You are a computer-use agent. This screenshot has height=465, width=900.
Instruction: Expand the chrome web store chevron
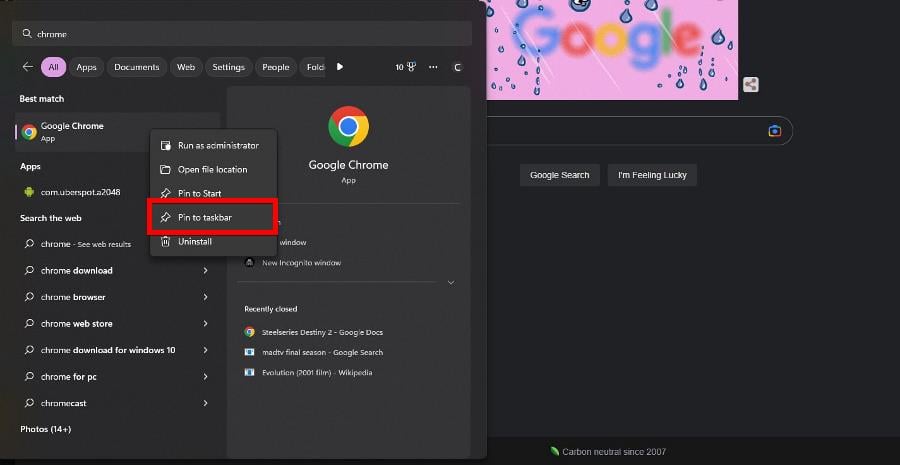point(205,324)
